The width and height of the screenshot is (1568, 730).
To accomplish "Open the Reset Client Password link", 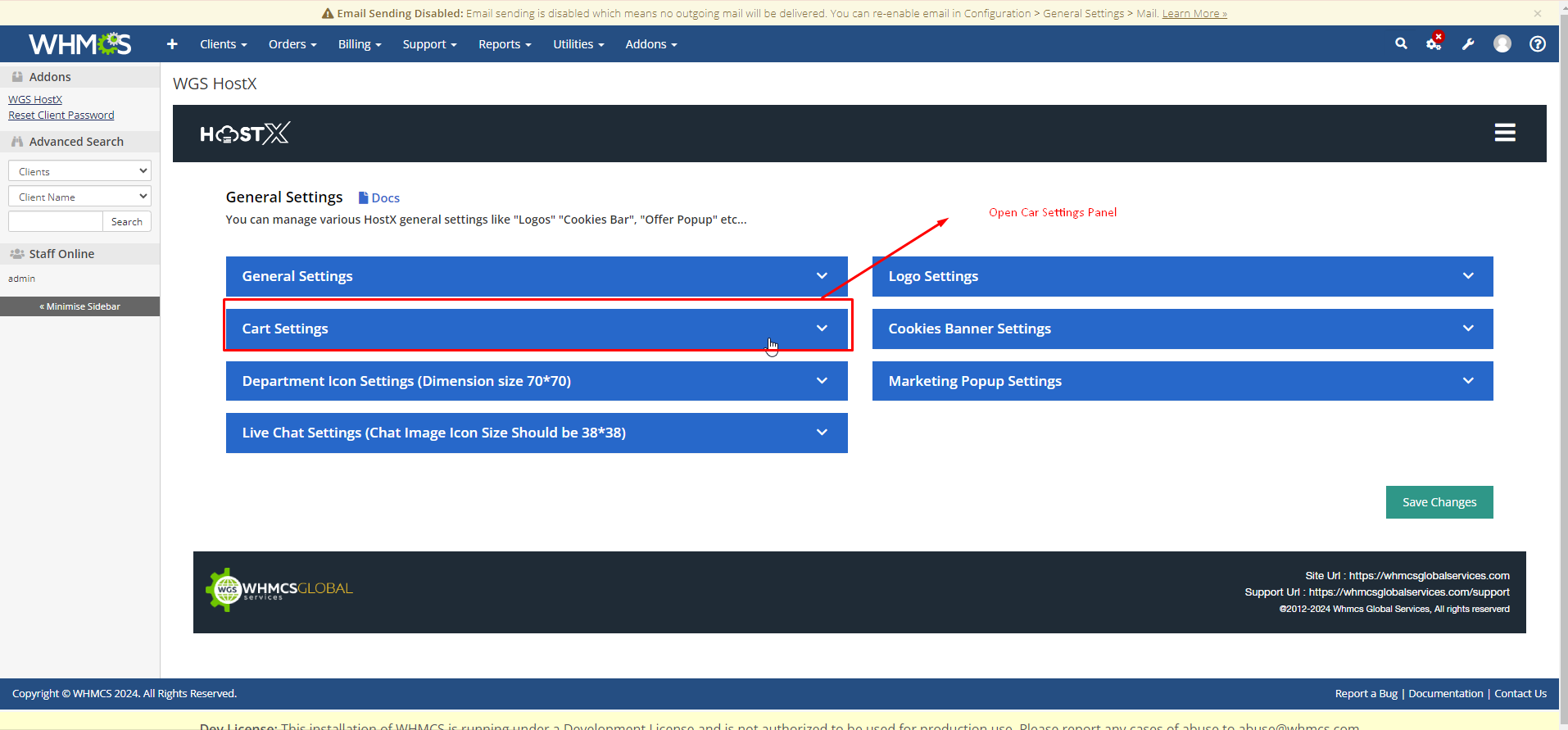I will tap(61, 116).
